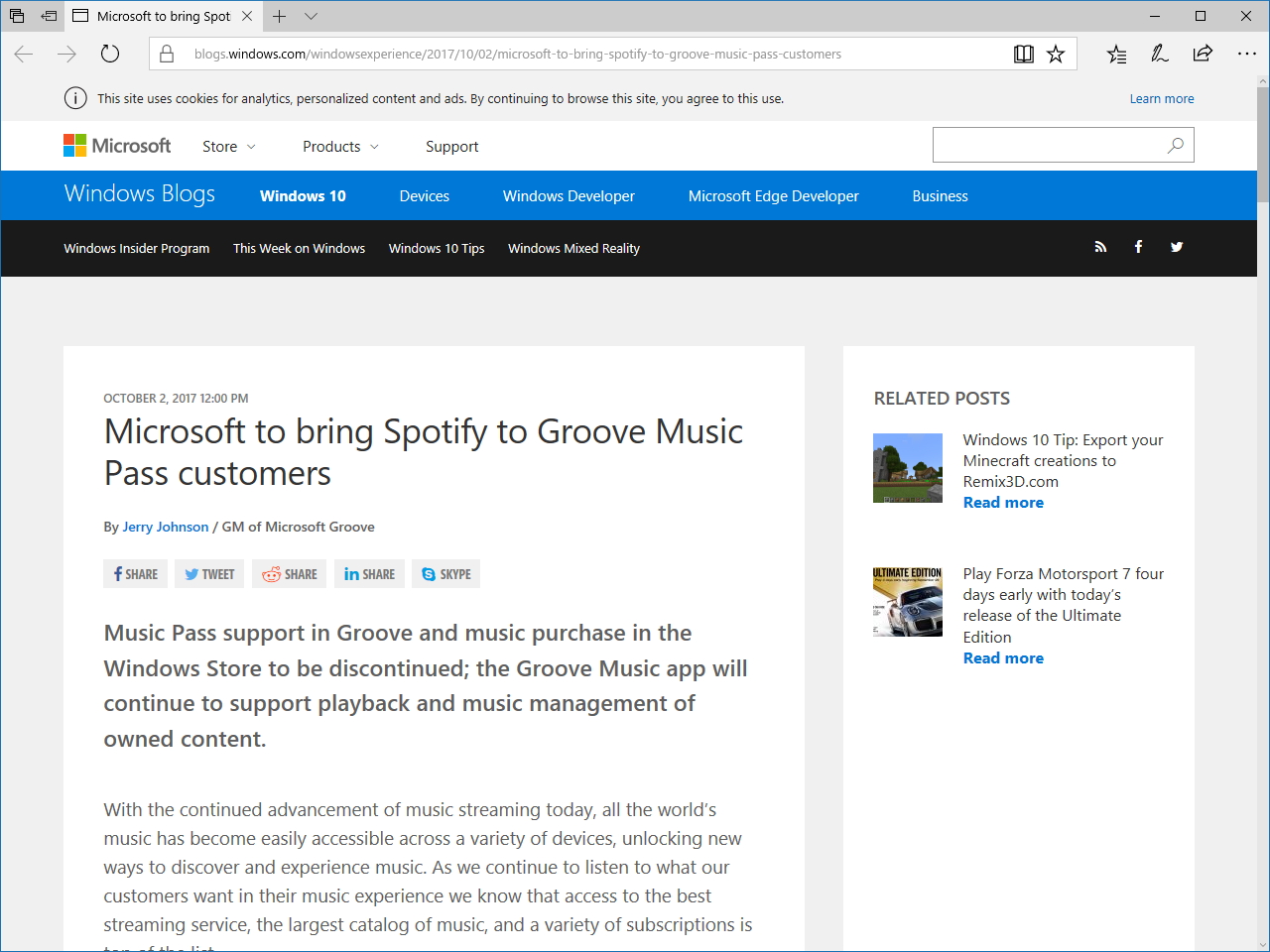Viewport: 1270px width, 952px height.
Task: Click the scrollbar down arrow
Action: [1262, 944]
